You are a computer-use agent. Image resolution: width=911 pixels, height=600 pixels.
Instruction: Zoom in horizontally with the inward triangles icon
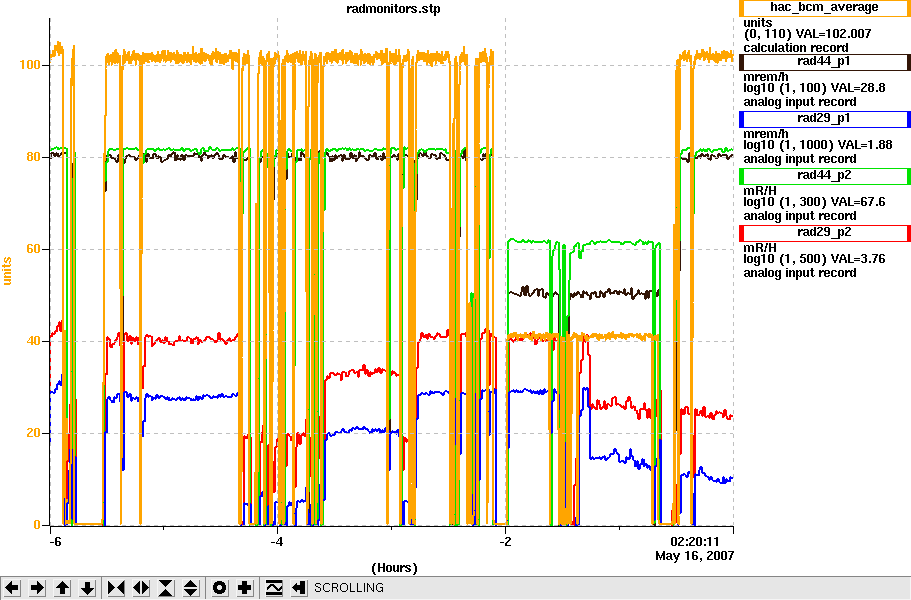pos(116,588)
